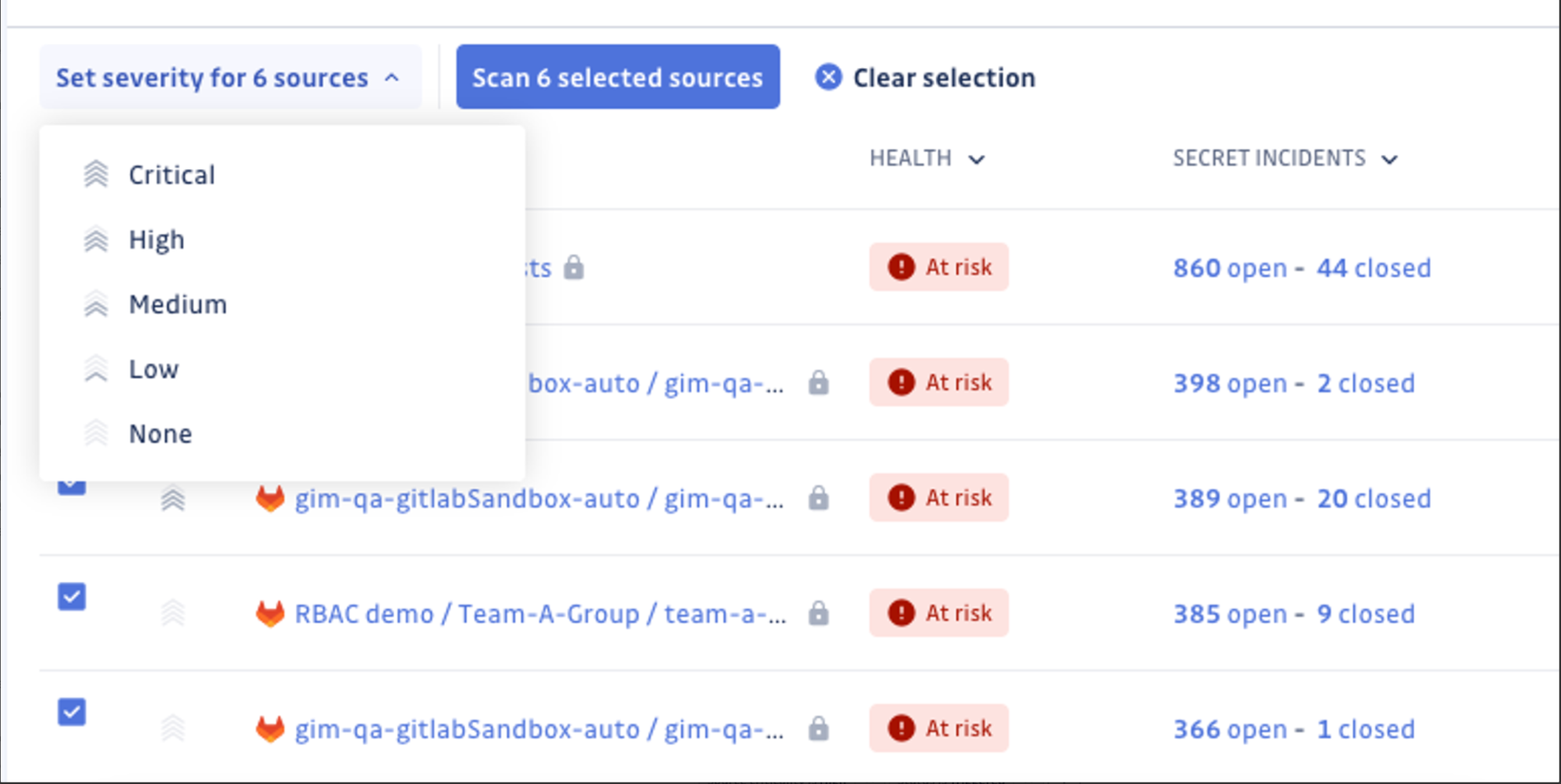Select the Medium severity option

(x=177, y=304)
